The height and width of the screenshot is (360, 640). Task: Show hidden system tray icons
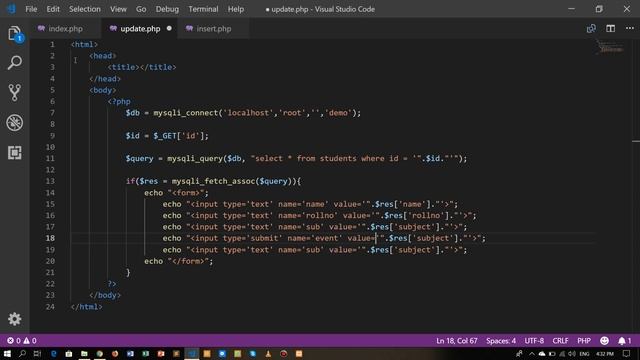pos(531,353)
